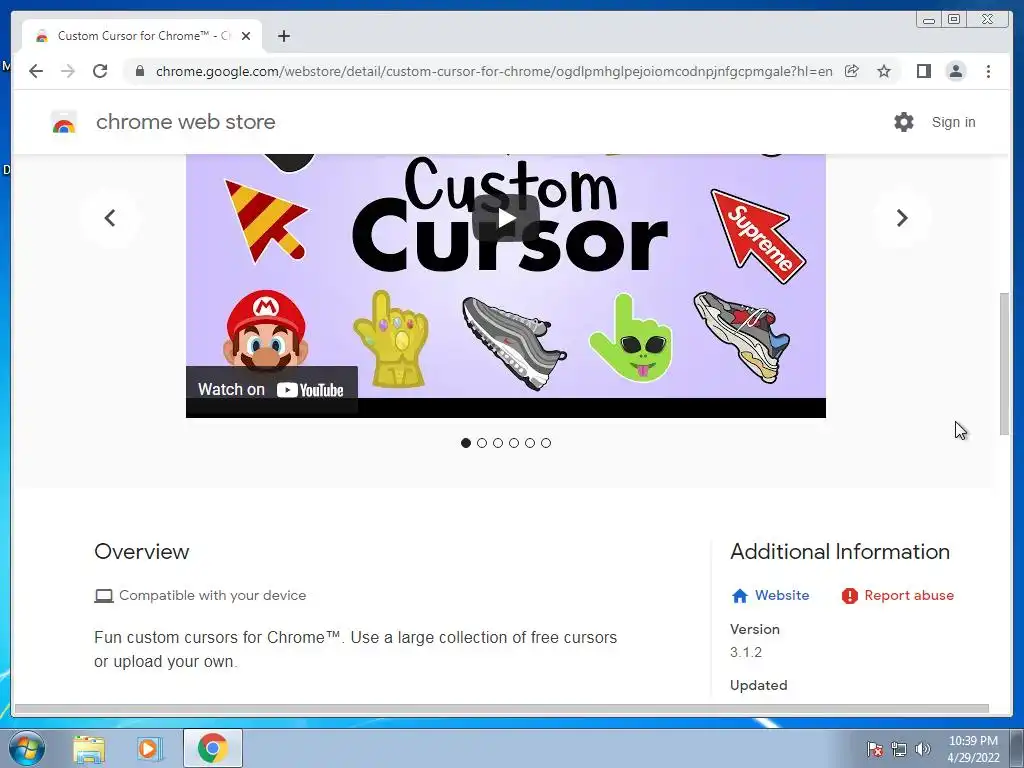Close the Custom Cursor for Chrome tab
Screen dimensions: 1024x768
(x=246, y=36)
